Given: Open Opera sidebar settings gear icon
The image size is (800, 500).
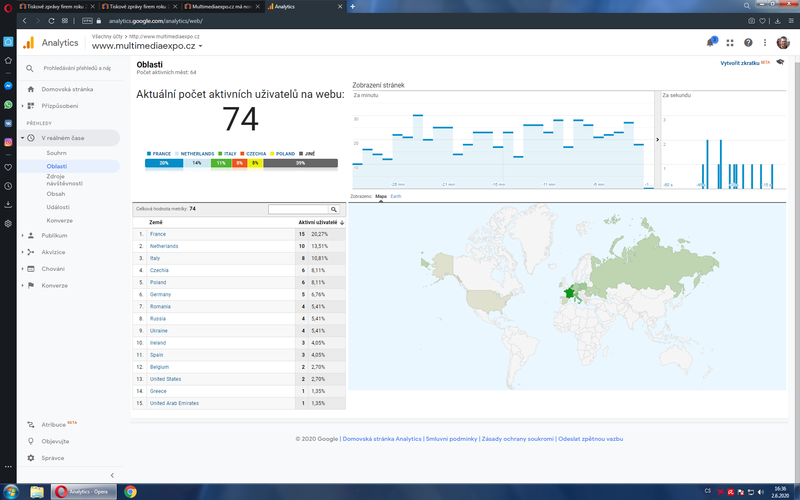Looking at the screenshot, I should coord(8,223).
